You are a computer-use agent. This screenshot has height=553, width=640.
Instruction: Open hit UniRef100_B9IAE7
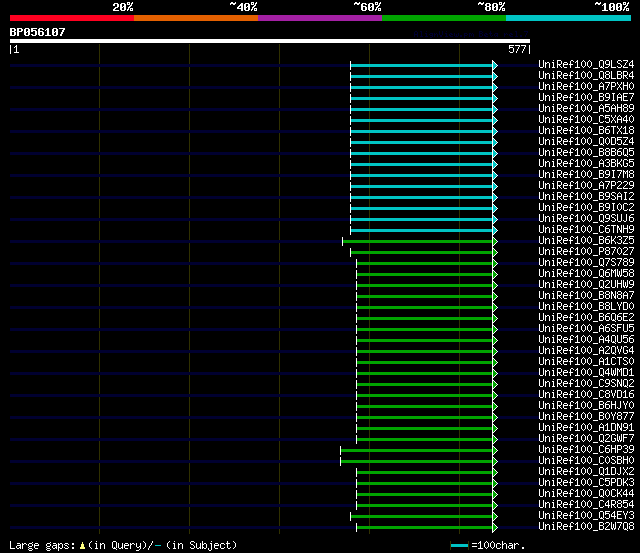(586, 98)
